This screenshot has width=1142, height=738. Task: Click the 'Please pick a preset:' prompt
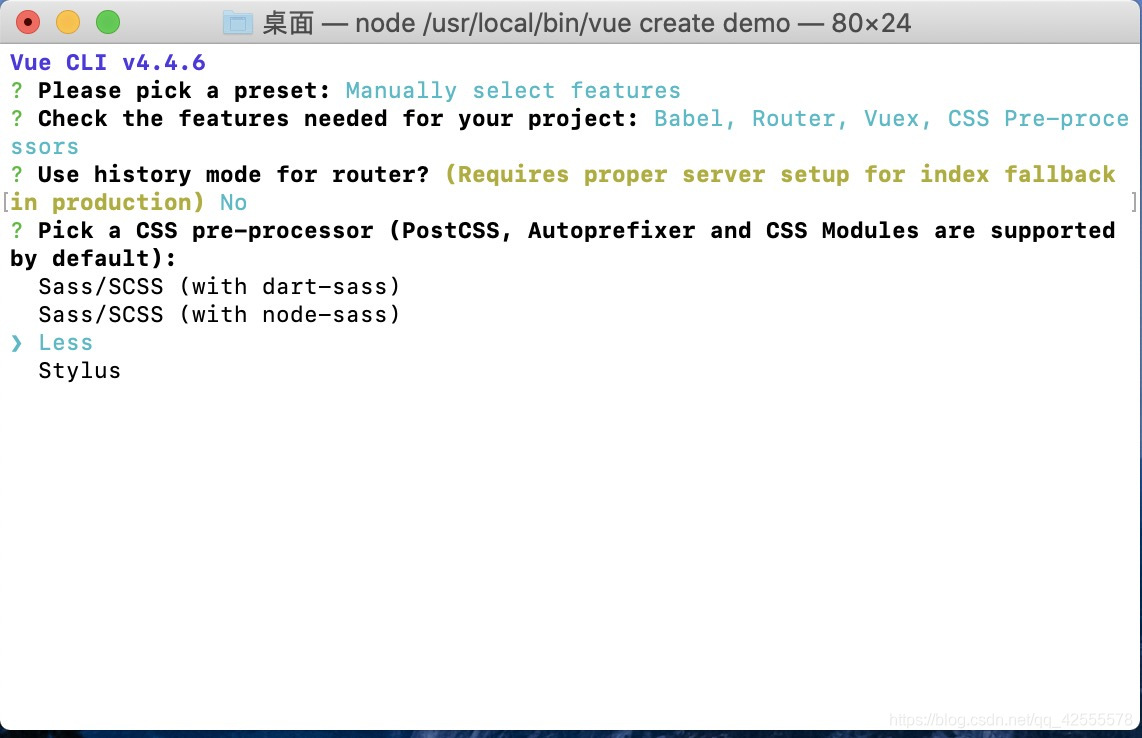(184, 90)
